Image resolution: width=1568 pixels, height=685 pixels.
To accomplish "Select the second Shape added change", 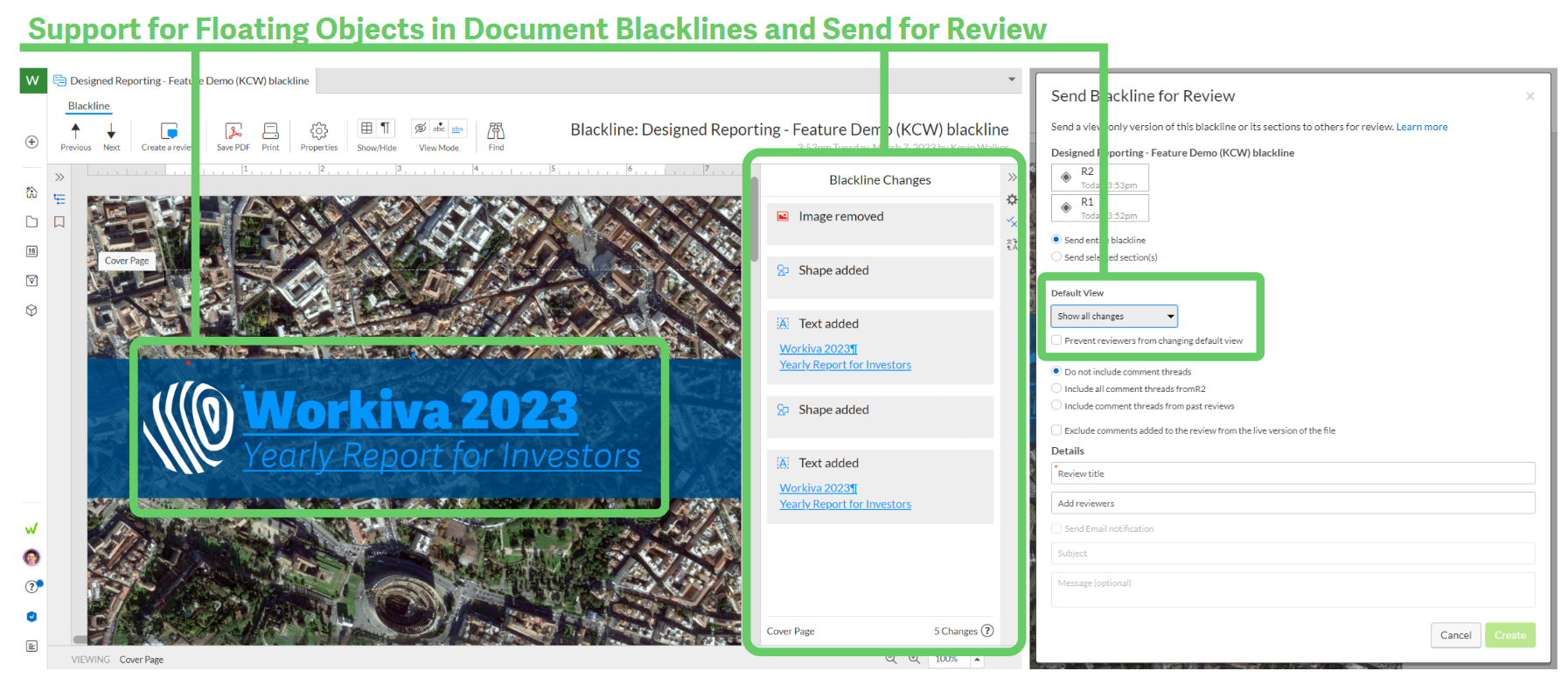I will [x=880, y=416].
